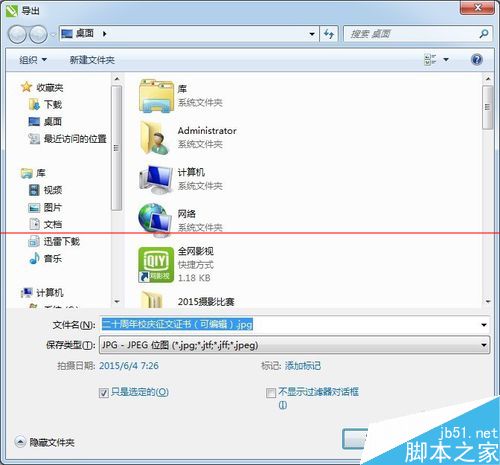Click the recent pages dropdown beside navigation arrows
Image resolution: width=500 pixels, height=465 pixels.
point(53,34)
